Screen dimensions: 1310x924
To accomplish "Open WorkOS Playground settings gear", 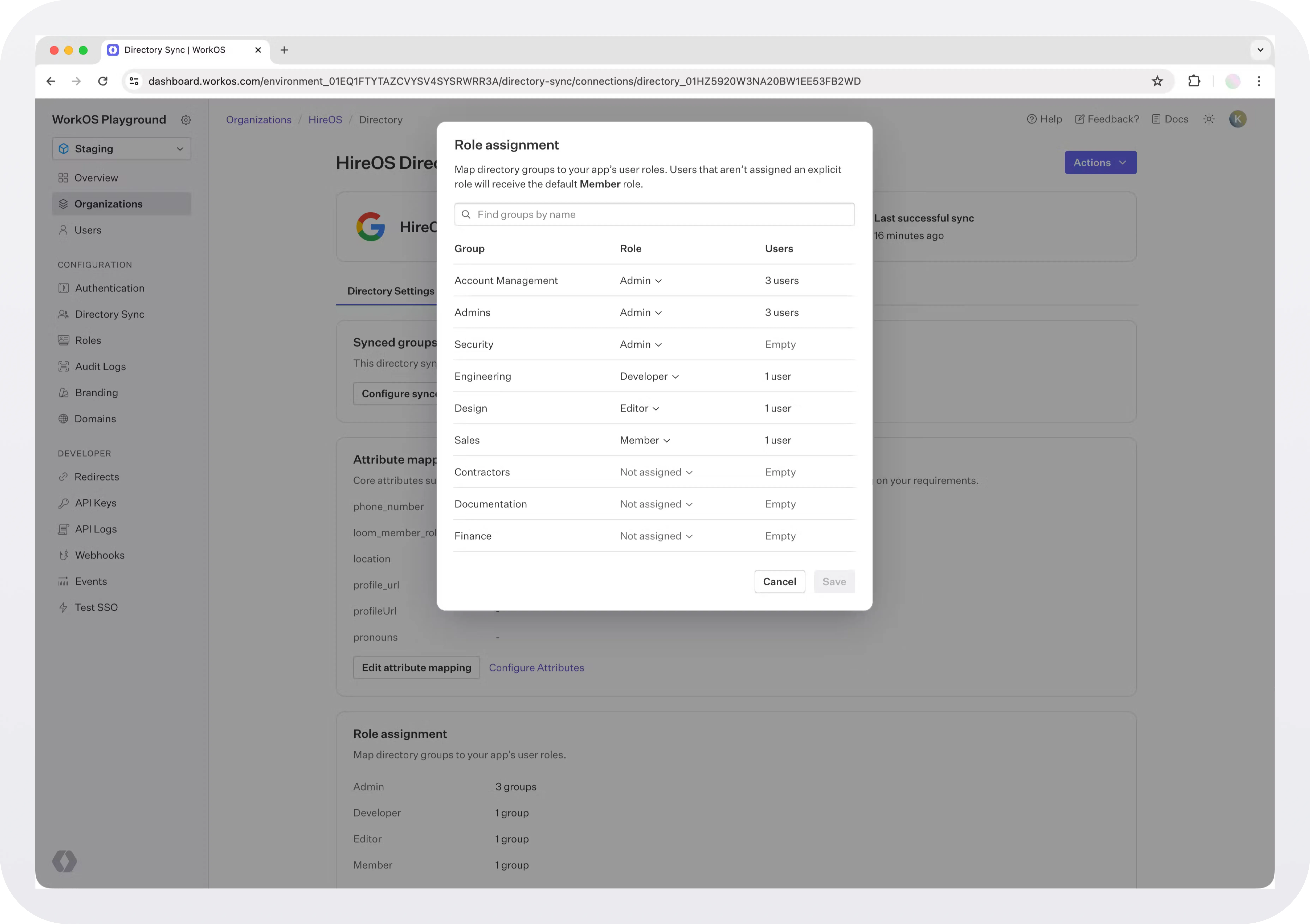I will coord(186,120).
